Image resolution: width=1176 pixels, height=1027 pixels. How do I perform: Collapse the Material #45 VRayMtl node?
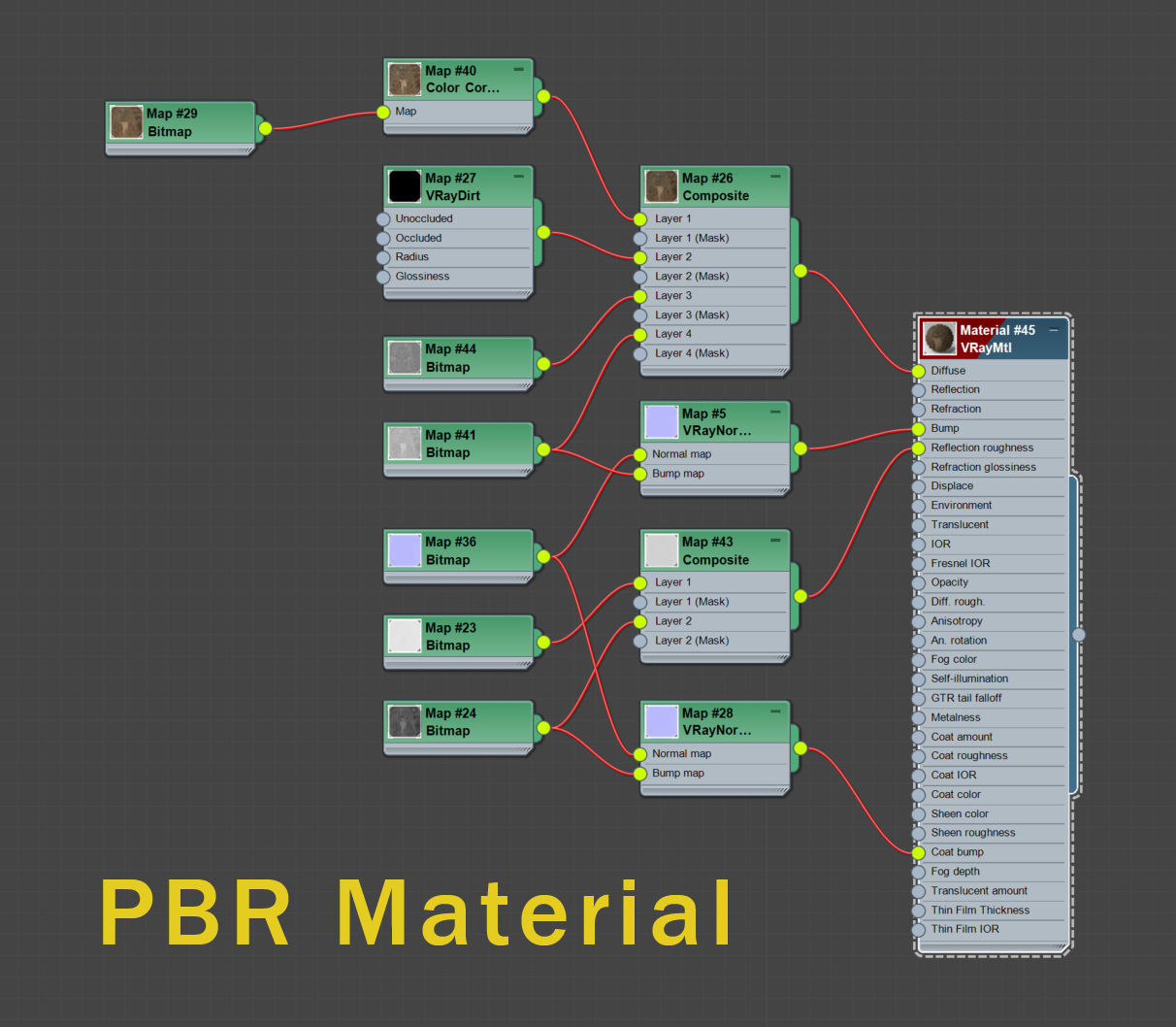[1054, 330]
